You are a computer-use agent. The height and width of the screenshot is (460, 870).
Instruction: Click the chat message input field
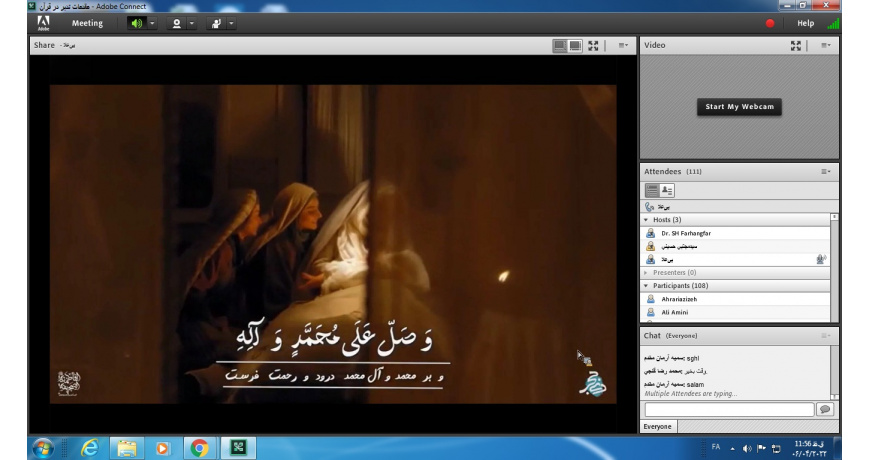tap(729, 410)
